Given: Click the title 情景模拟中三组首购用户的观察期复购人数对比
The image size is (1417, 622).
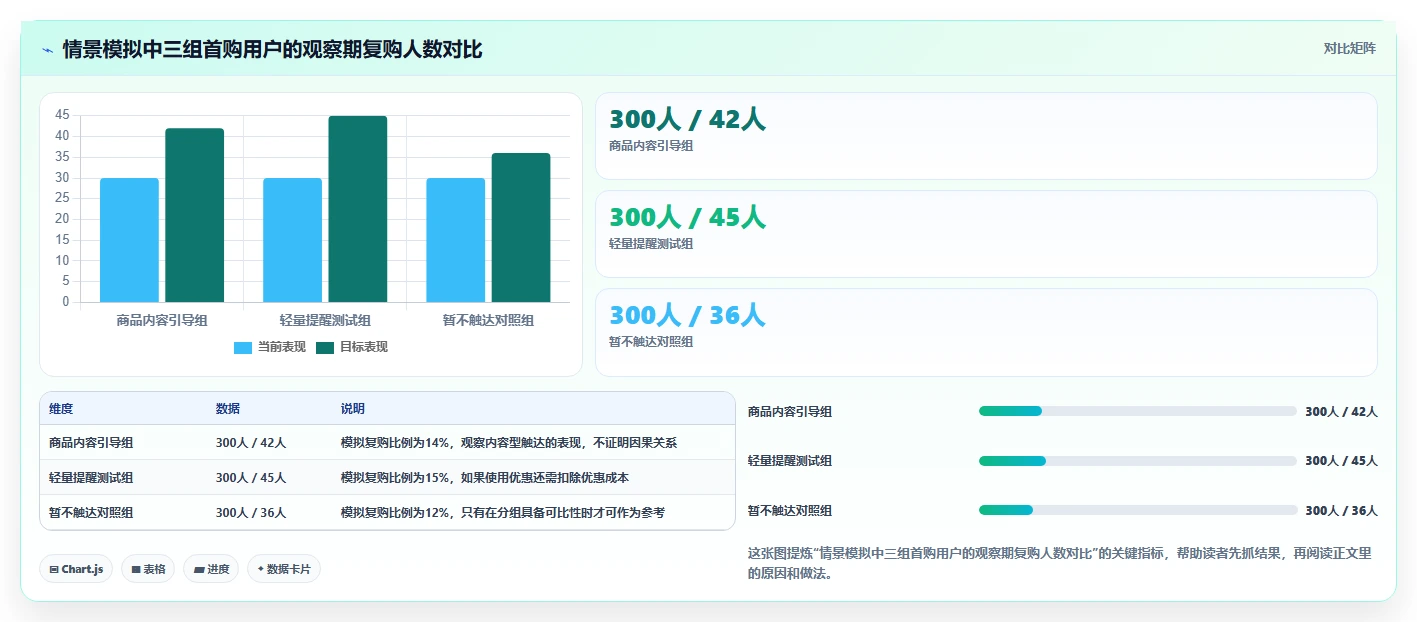Looking at the screenshot, I should pyautogui.click(x=272, y=50).
